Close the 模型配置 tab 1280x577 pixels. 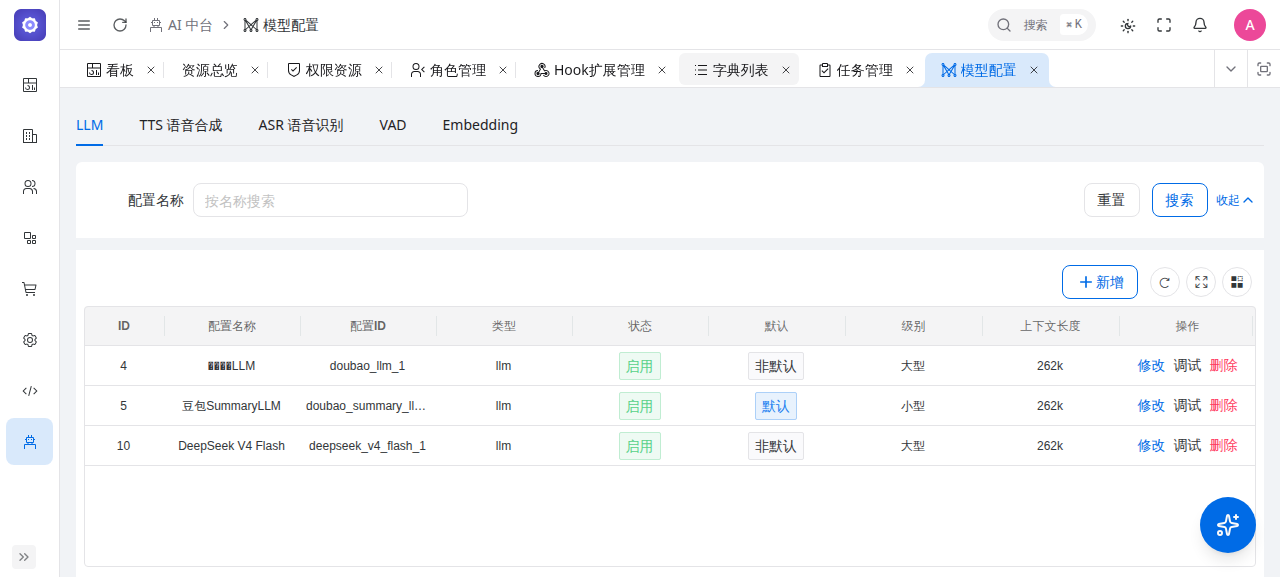(x=1034, y=70)
